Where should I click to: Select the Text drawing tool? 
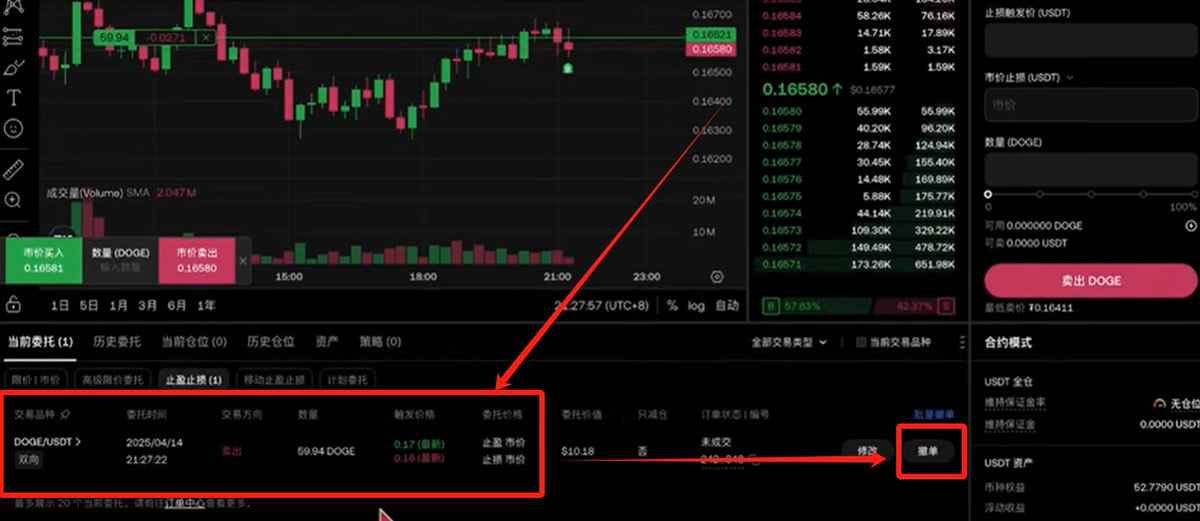(14, 97)
